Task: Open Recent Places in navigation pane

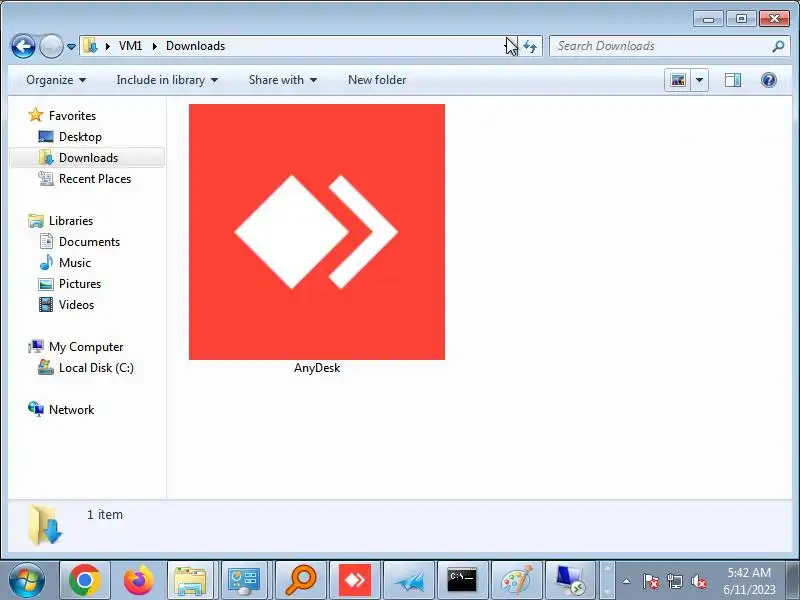Action: pyautogui.click(x=95, y=179)
